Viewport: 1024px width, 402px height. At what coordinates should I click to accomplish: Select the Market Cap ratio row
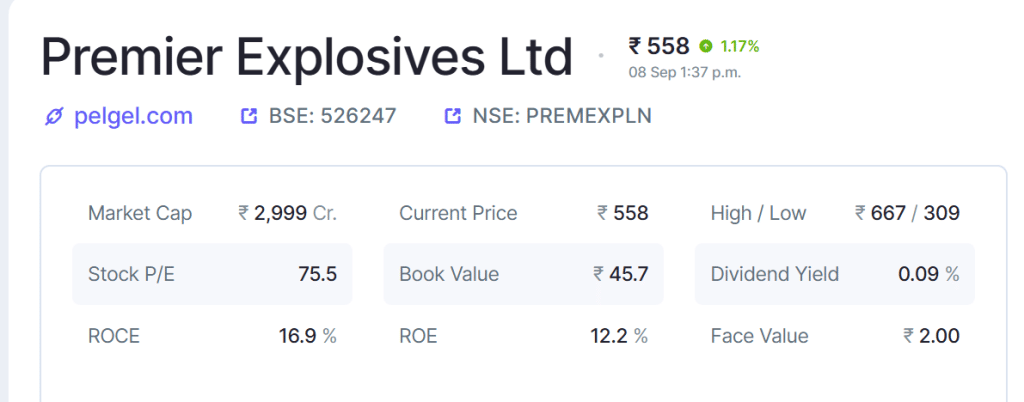pos(212,213)
